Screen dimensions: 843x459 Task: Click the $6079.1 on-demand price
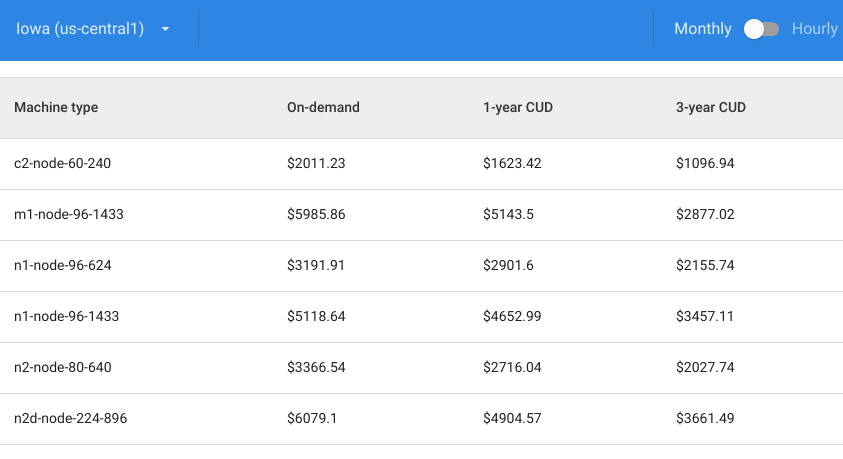[x=312, y=418]
